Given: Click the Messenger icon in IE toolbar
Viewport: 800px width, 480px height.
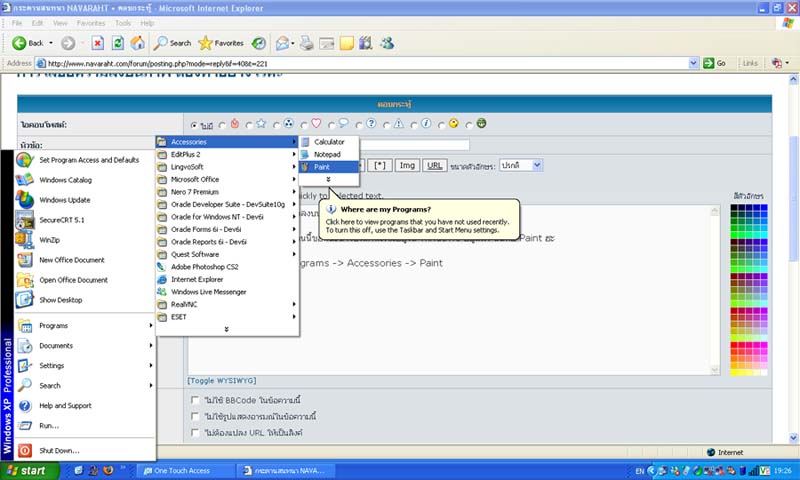Looking at the screenshot, I should tap(387, 43).
